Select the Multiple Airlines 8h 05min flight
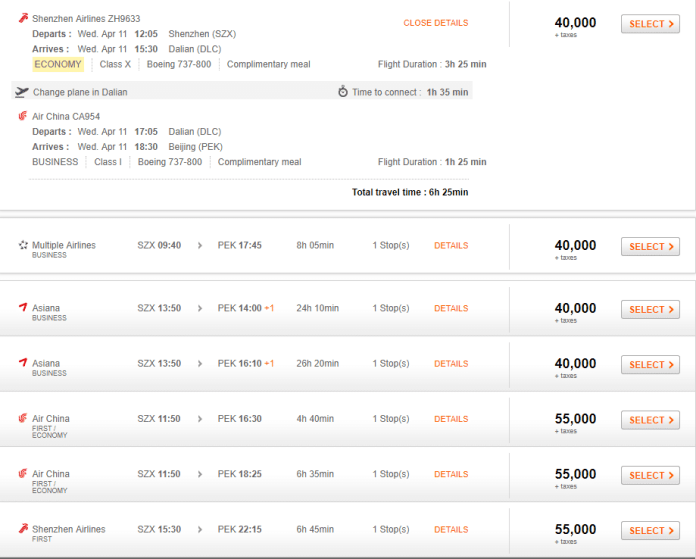Image resolution: width=696 pixels, height=559 pixels. point(650,246)
